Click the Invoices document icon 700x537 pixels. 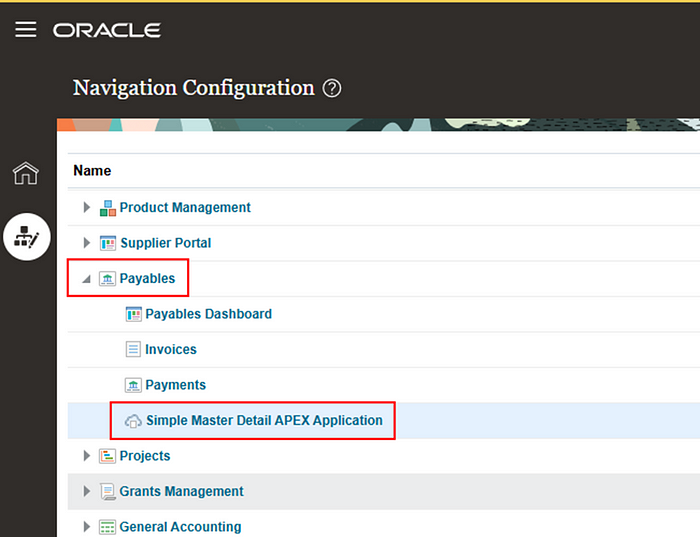pos(133,350)
